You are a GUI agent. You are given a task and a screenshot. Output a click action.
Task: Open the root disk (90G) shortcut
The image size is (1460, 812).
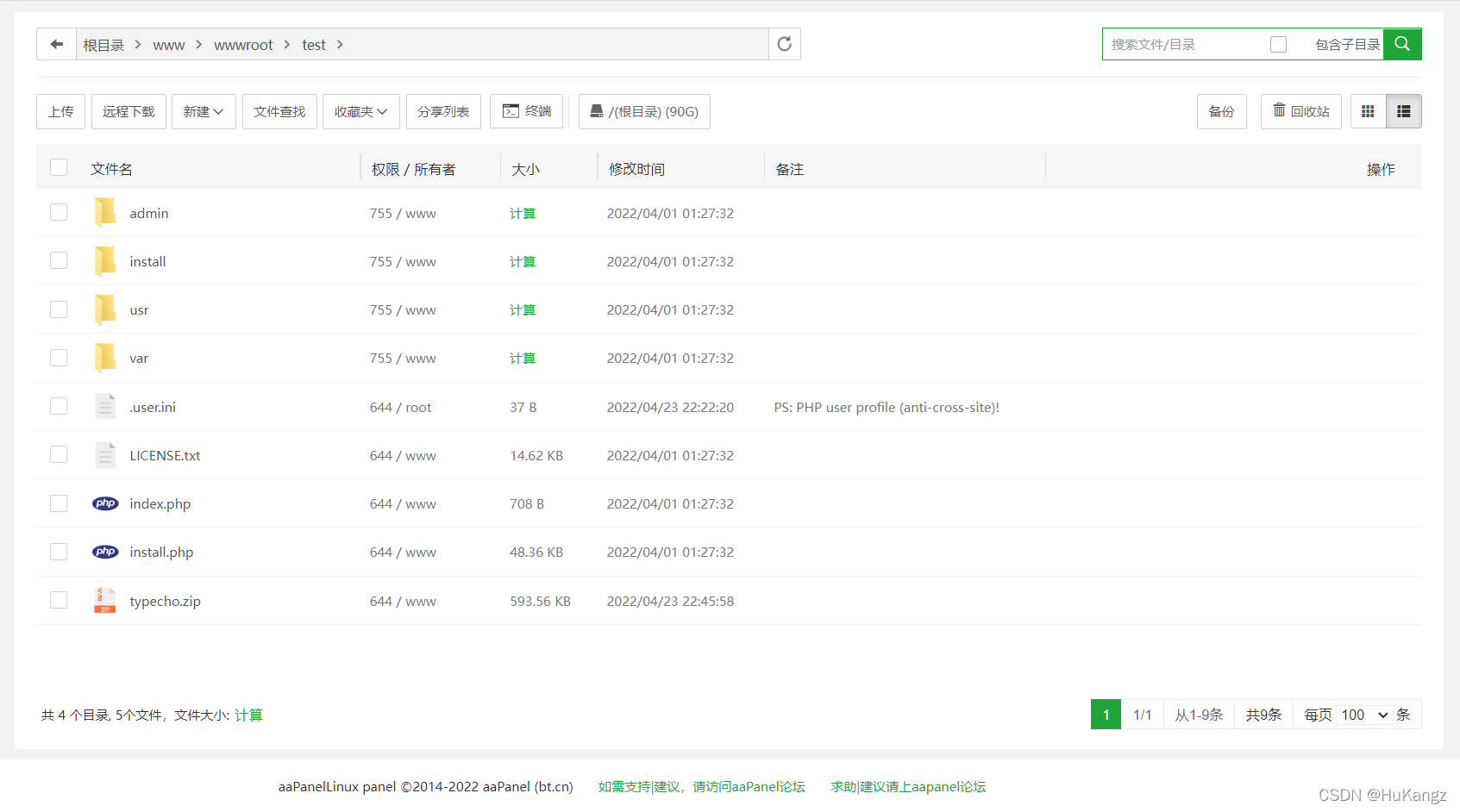tap(644, 111)
